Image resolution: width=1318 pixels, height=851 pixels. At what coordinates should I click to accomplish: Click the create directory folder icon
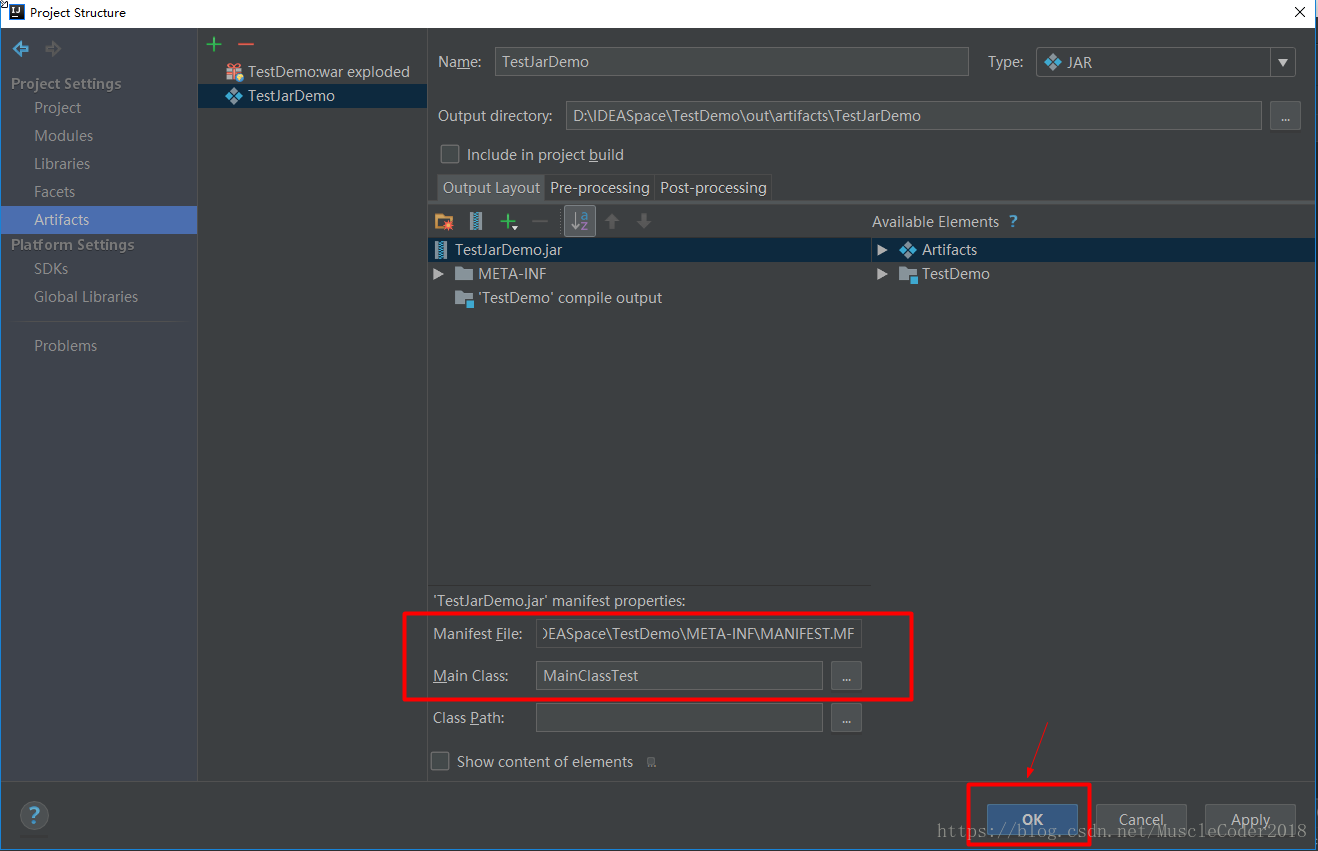pyautogui.click(x=445, y=221)
